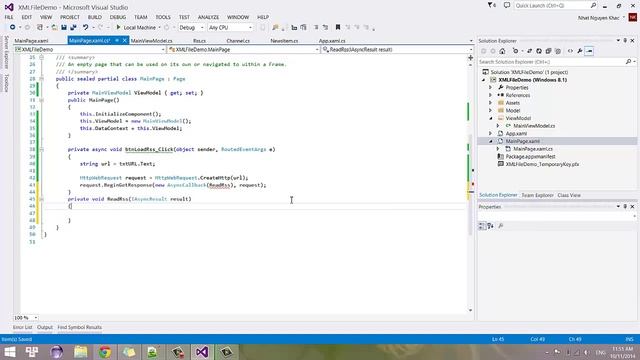Switch to the App.xaml.cs editor tab
Screen dimensions: 640x360
(x=332, y=41)
